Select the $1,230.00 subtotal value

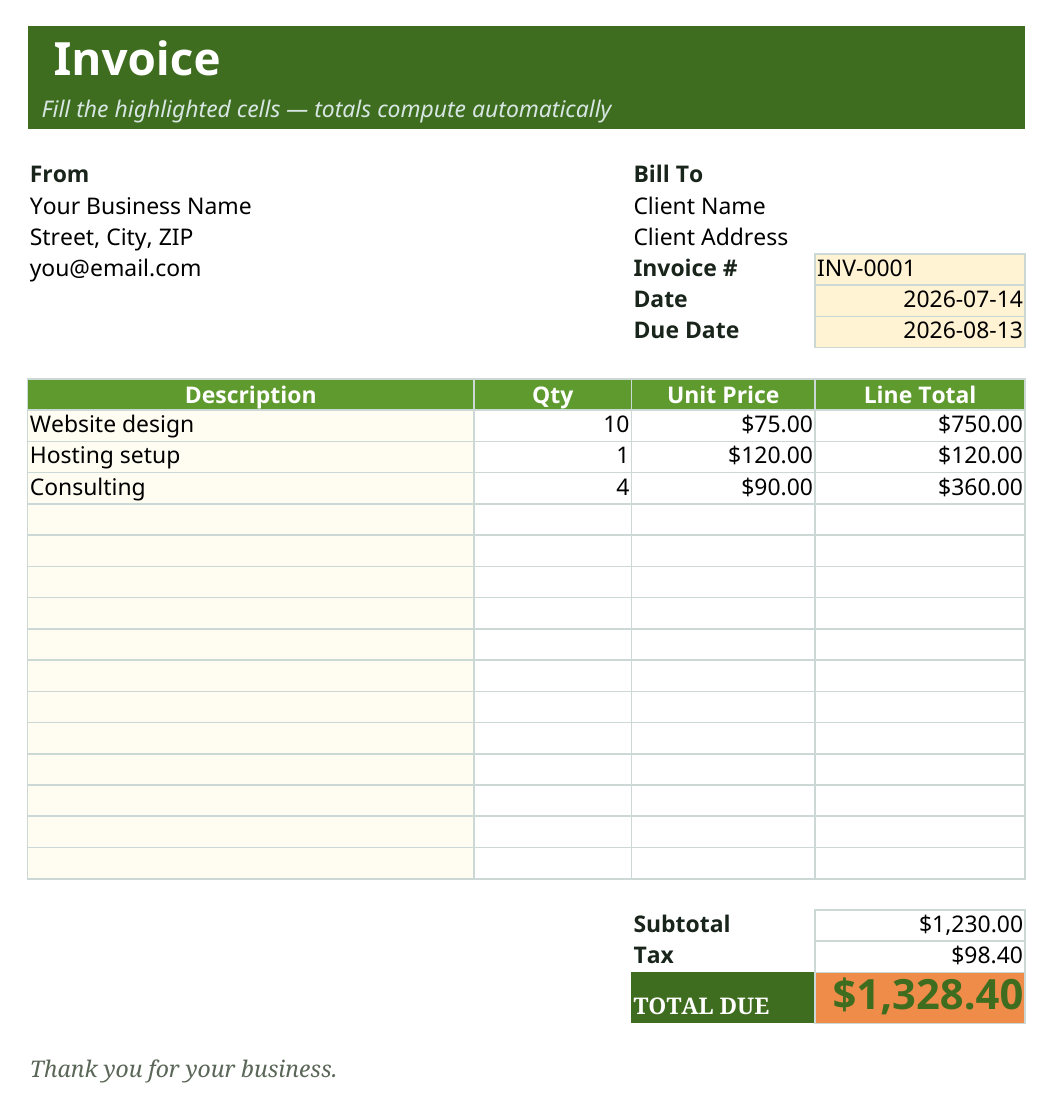tap(920, 925)
